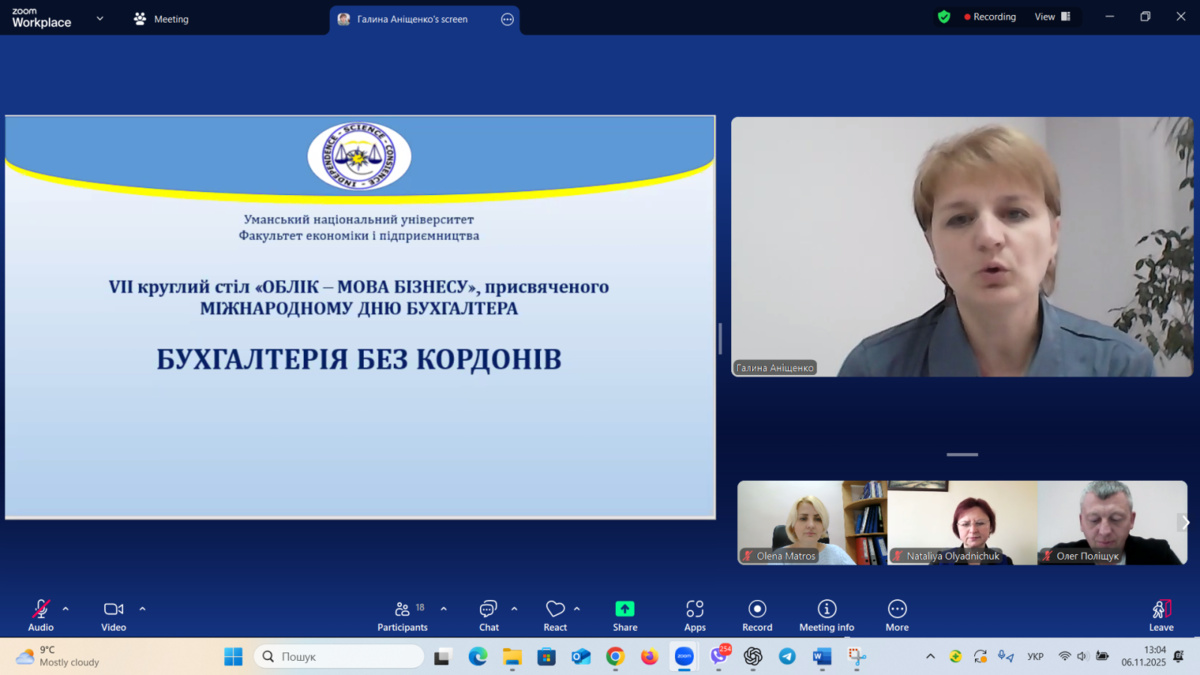The width and height of the screenshot is (1200, 675).
Task: Start recording with the Record button
Action: (757, 615)
